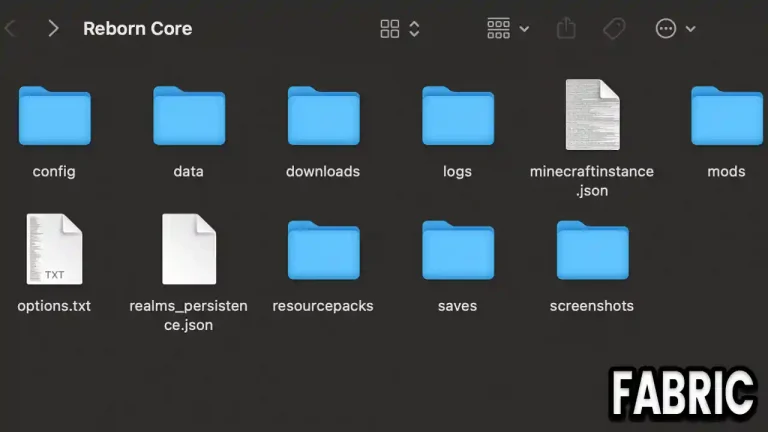Select the realms_persistence.json file icon
768x432 pixels.
(x=189, y=249)
